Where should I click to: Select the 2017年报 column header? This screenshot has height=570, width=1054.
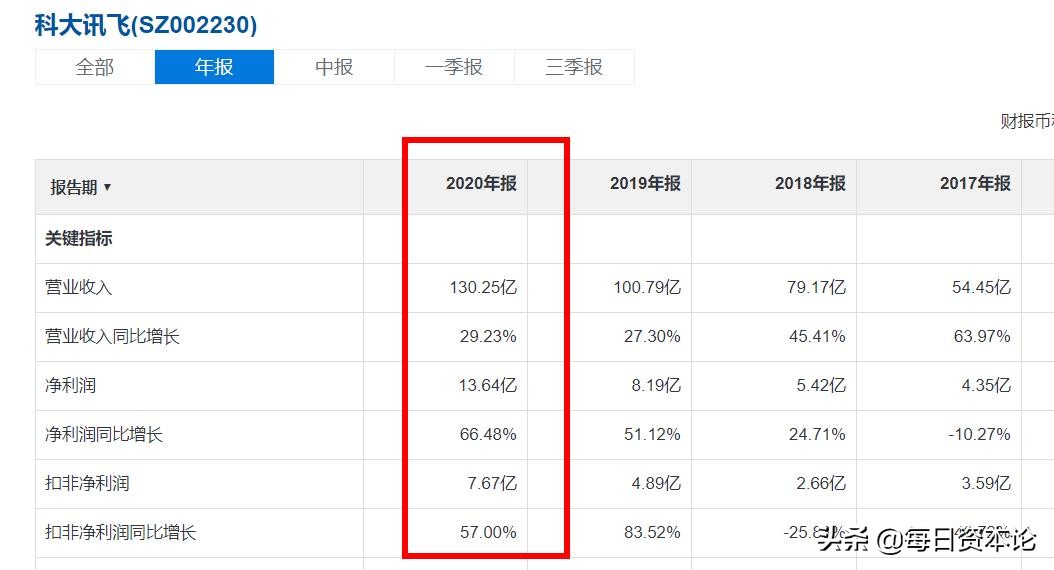(975, 184)
